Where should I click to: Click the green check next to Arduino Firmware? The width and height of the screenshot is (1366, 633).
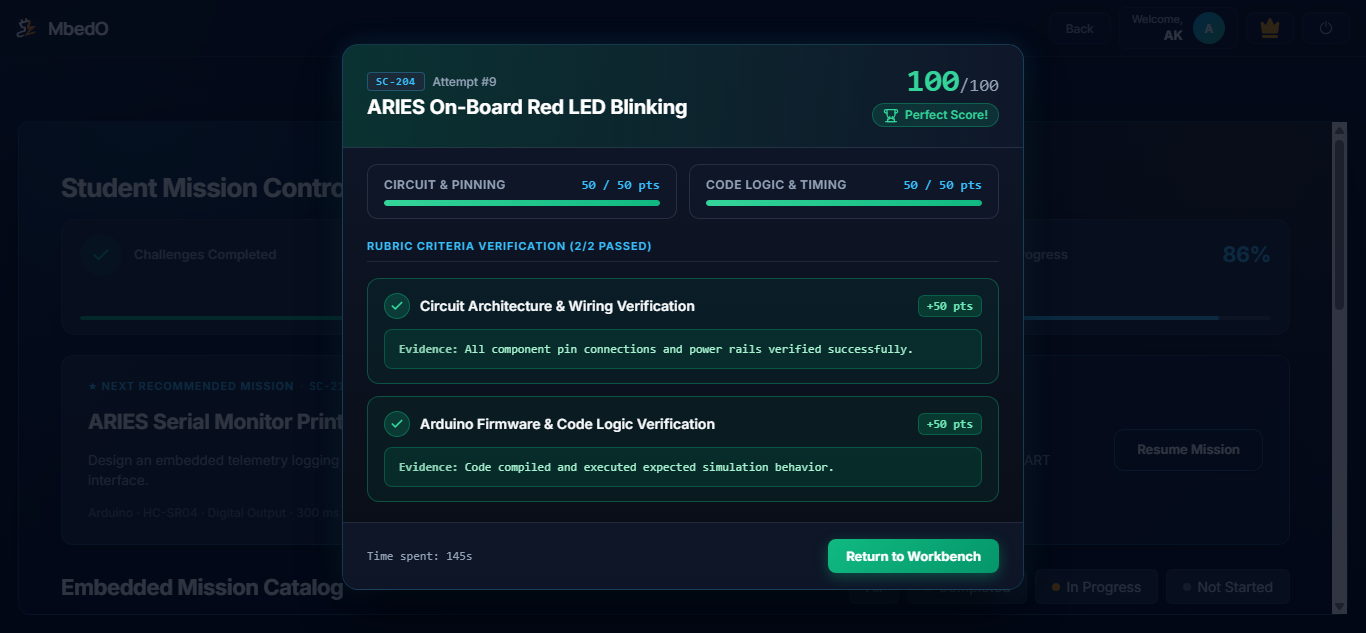point(397,424)
